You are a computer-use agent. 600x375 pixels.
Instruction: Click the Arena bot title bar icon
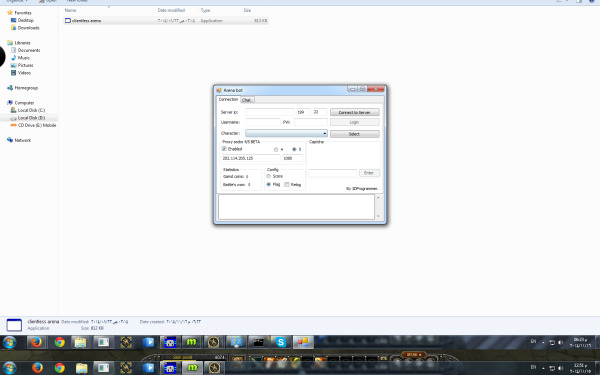point(219,90)
